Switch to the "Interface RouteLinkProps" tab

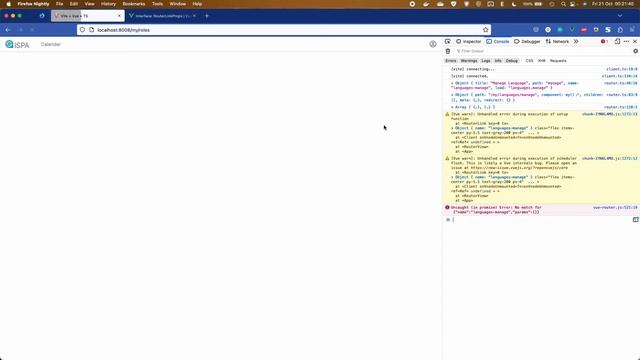pos(162,16)
